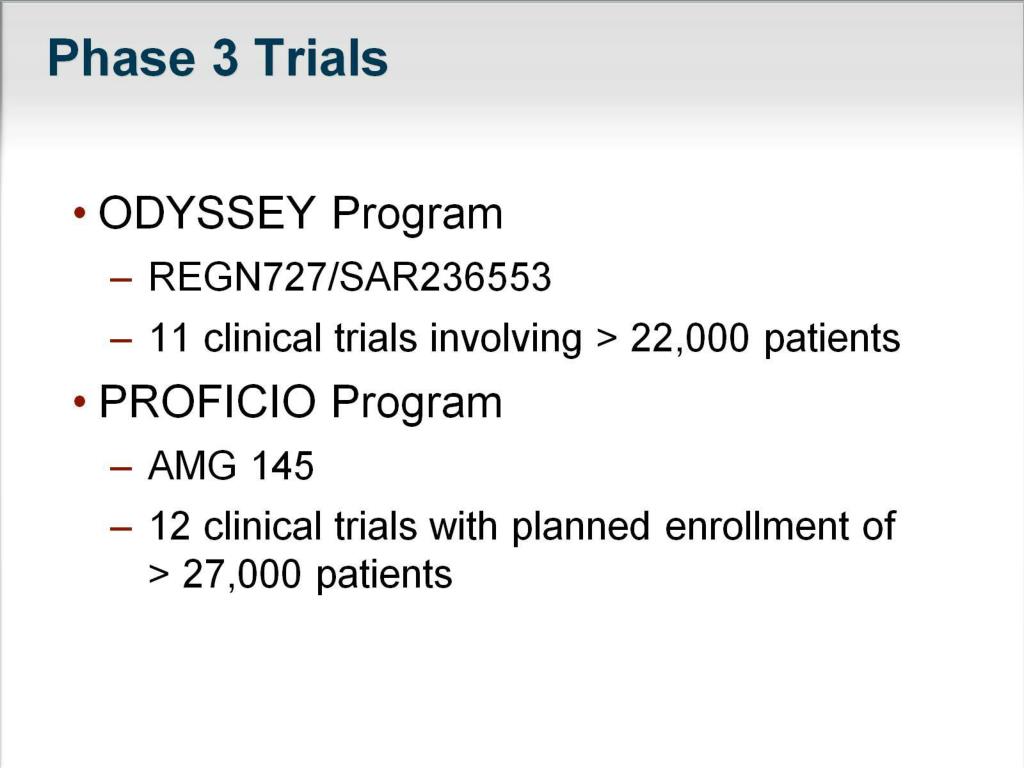This screenshot has height=768, width=1024.
Task: Click the red dash before REGN727/SAR236553
Action: point(121,280)
